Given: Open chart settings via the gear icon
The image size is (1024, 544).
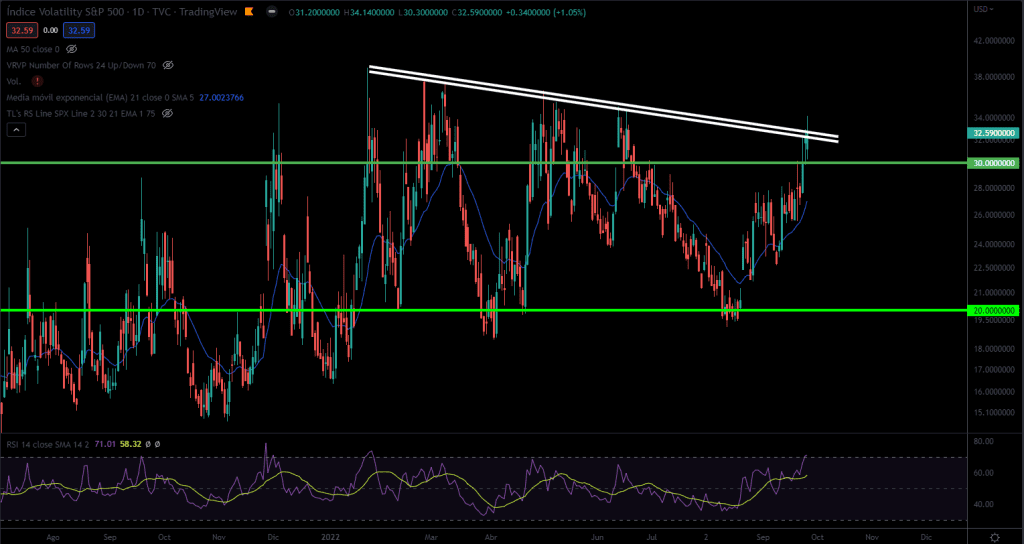Looking at the screenshot, I should click(995, 536).
